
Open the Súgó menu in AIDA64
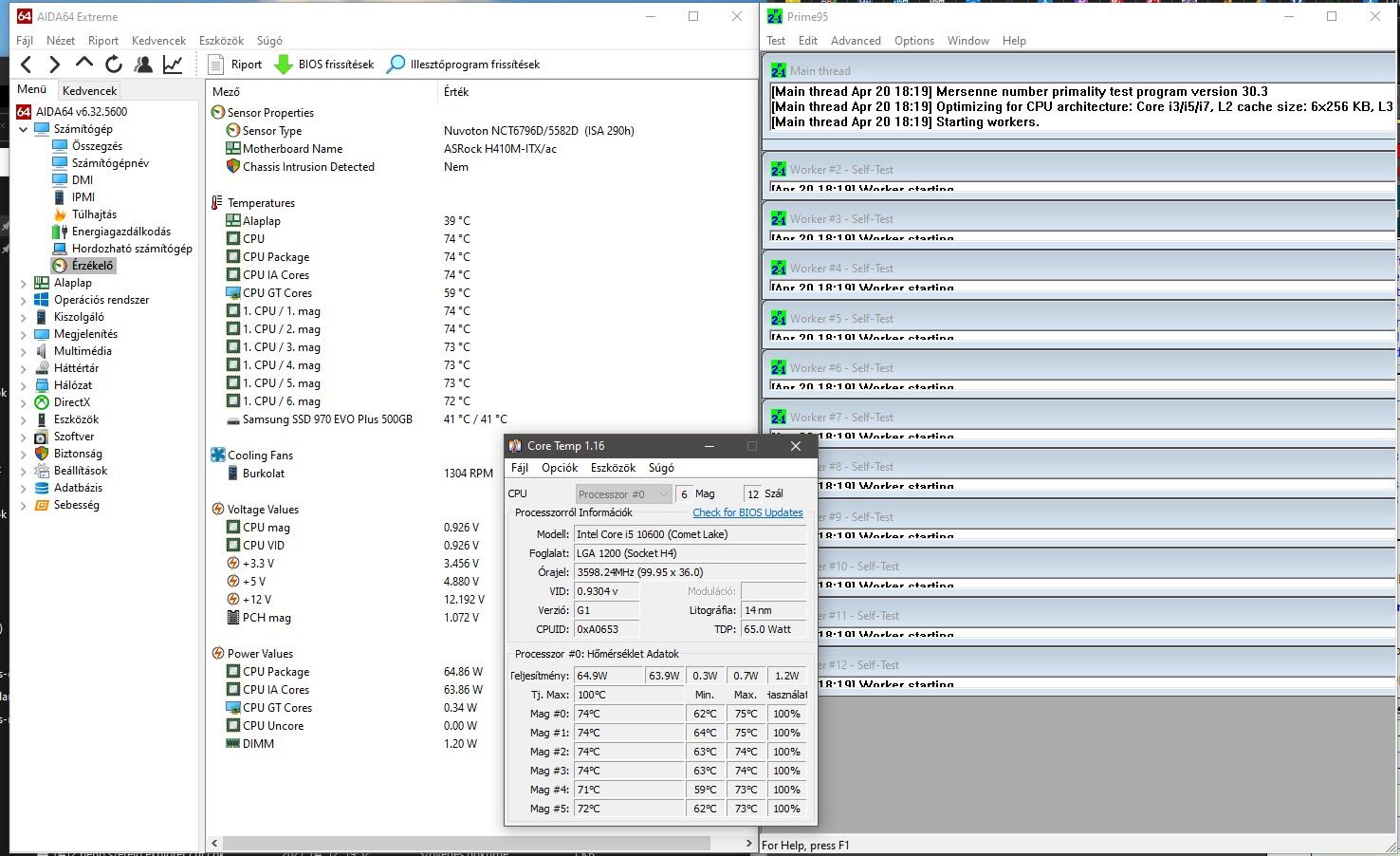(269, 41)
